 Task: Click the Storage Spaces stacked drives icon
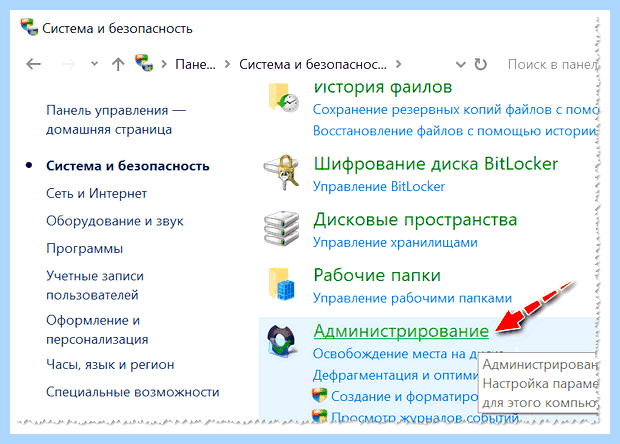(x=282, y=229)
